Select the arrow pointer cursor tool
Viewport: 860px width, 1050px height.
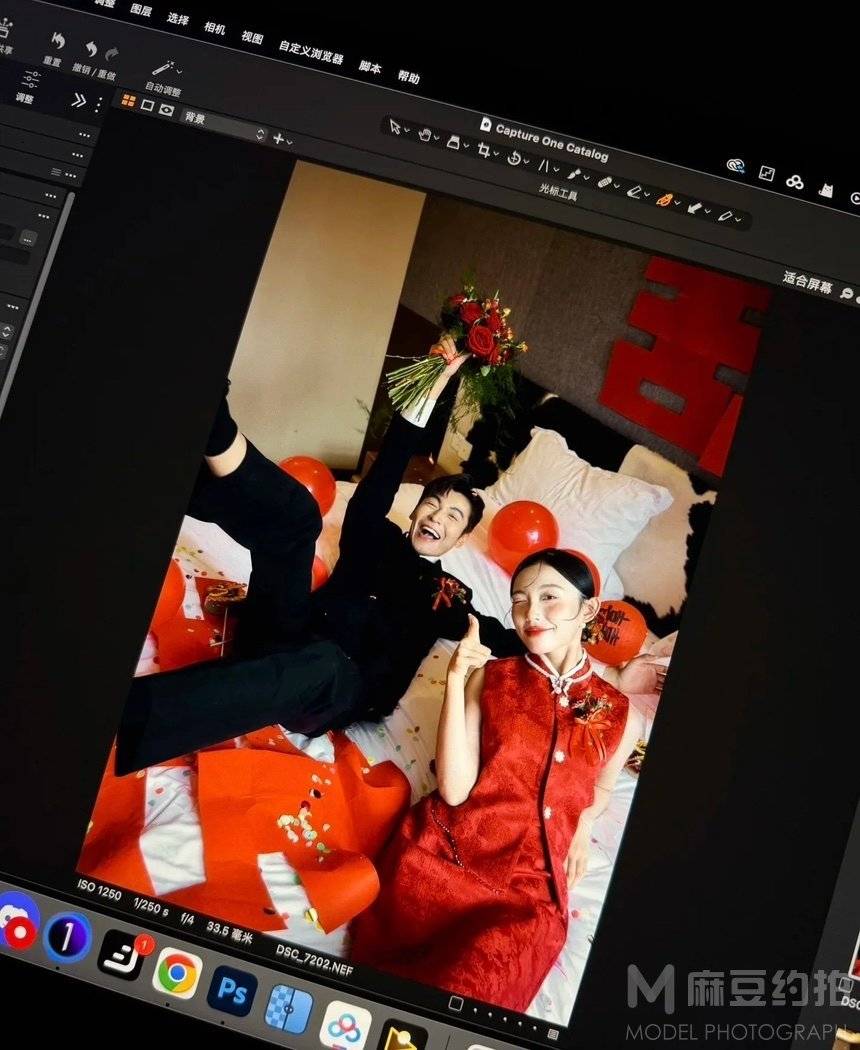click(395, 127)
